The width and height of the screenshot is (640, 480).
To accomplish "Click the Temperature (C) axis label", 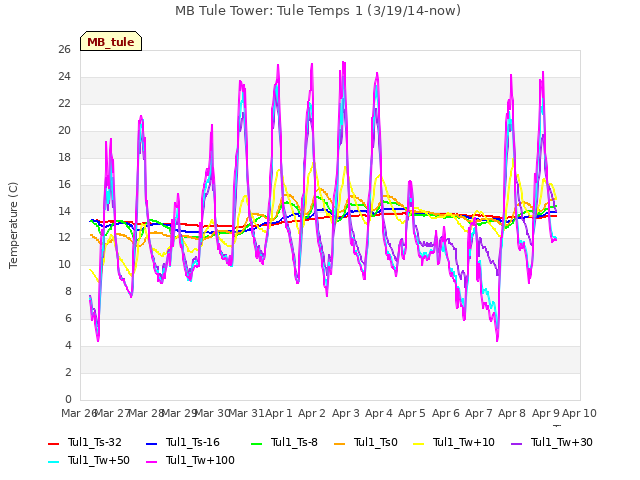I will pyautogui.click(x=13, y=225).
